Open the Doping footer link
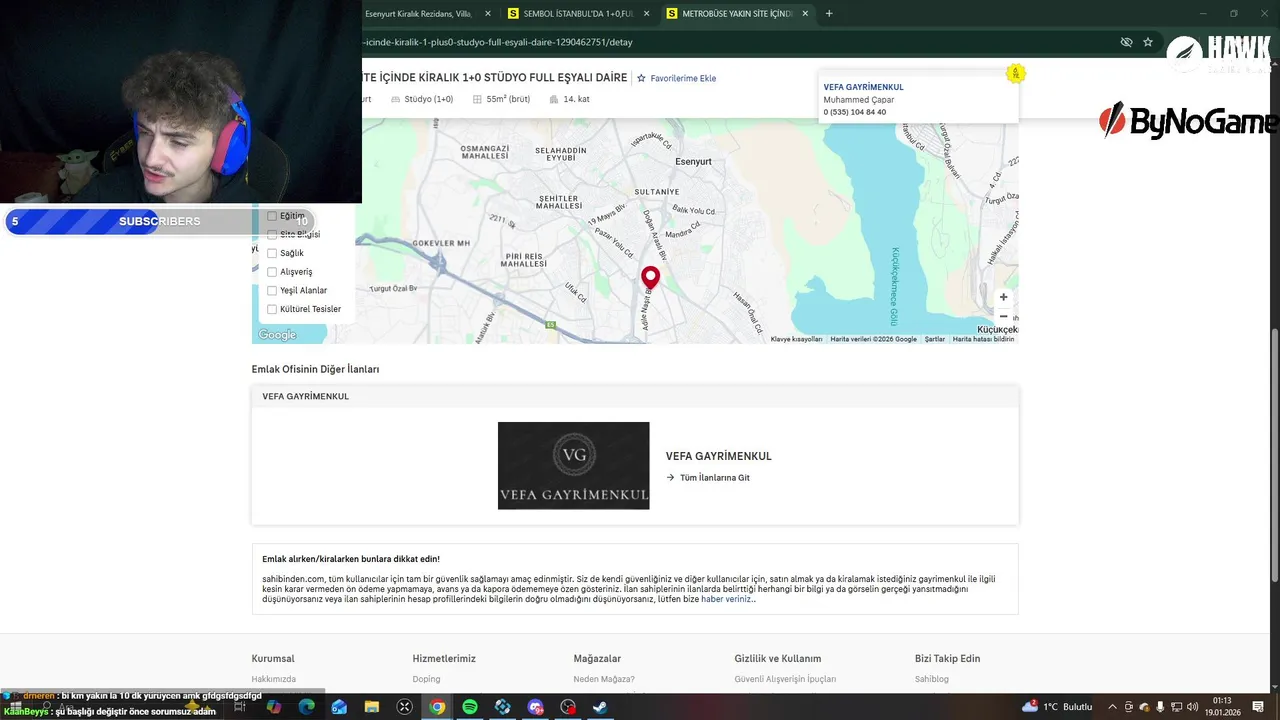 click(x=426, y=679)
